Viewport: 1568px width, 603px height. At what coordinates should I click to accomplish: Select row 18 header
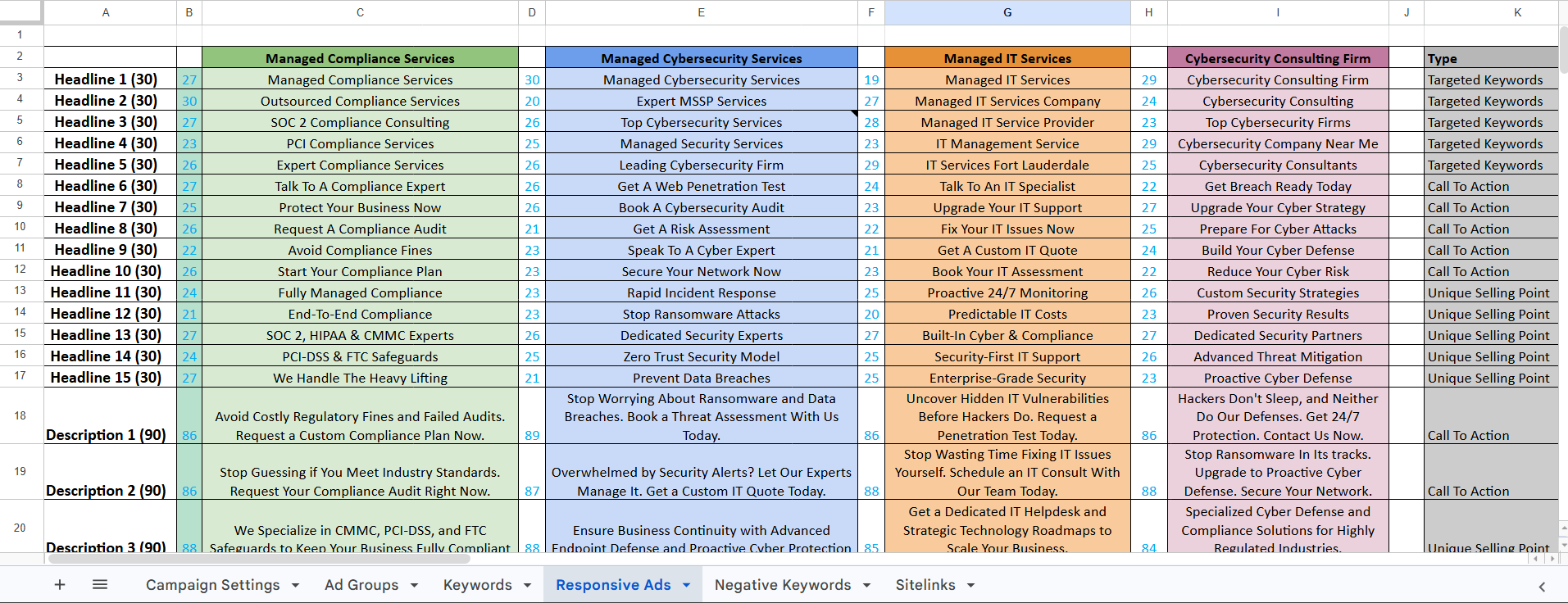click(21, 415)
